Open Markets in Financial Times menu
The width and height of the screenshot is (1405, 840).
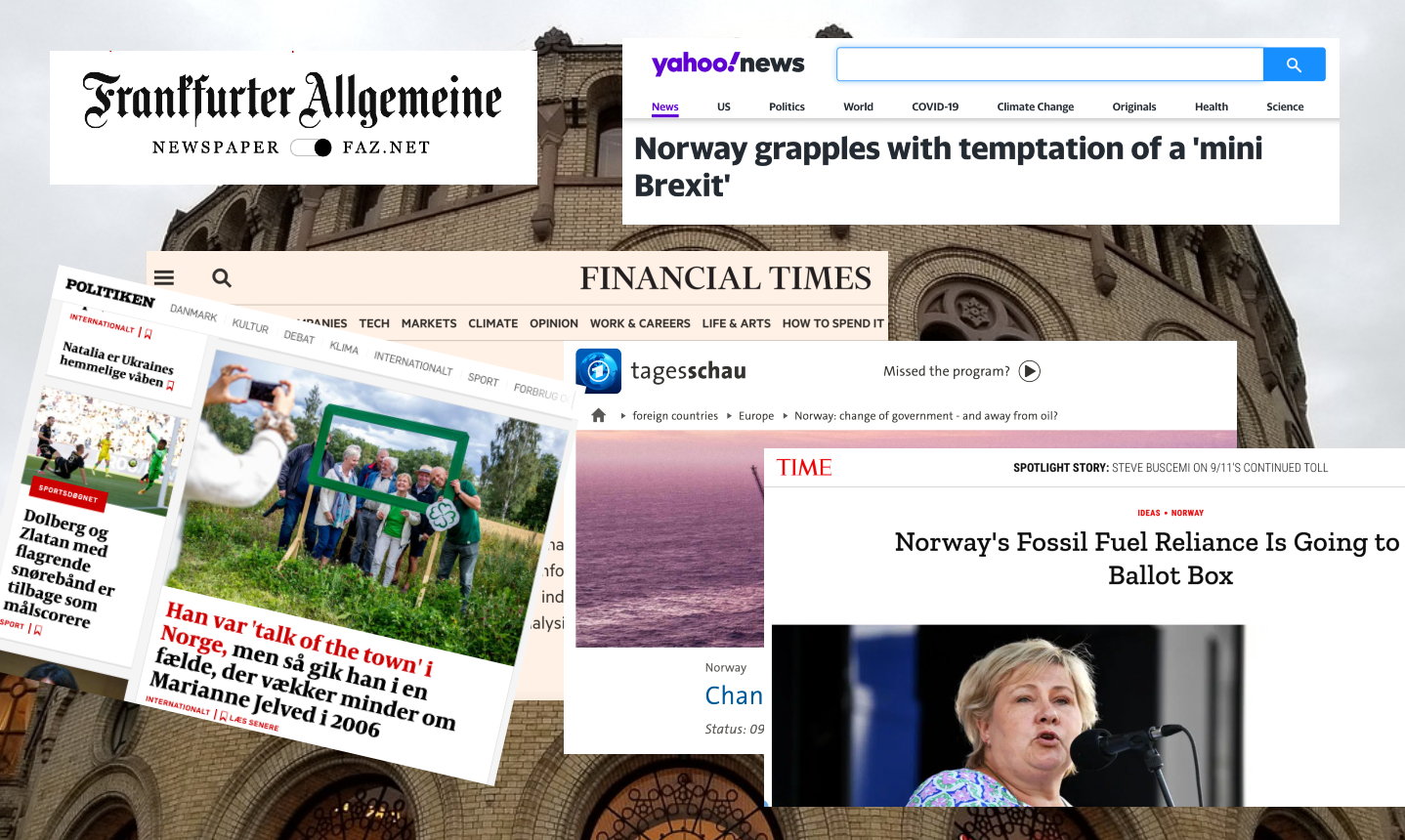429,323
